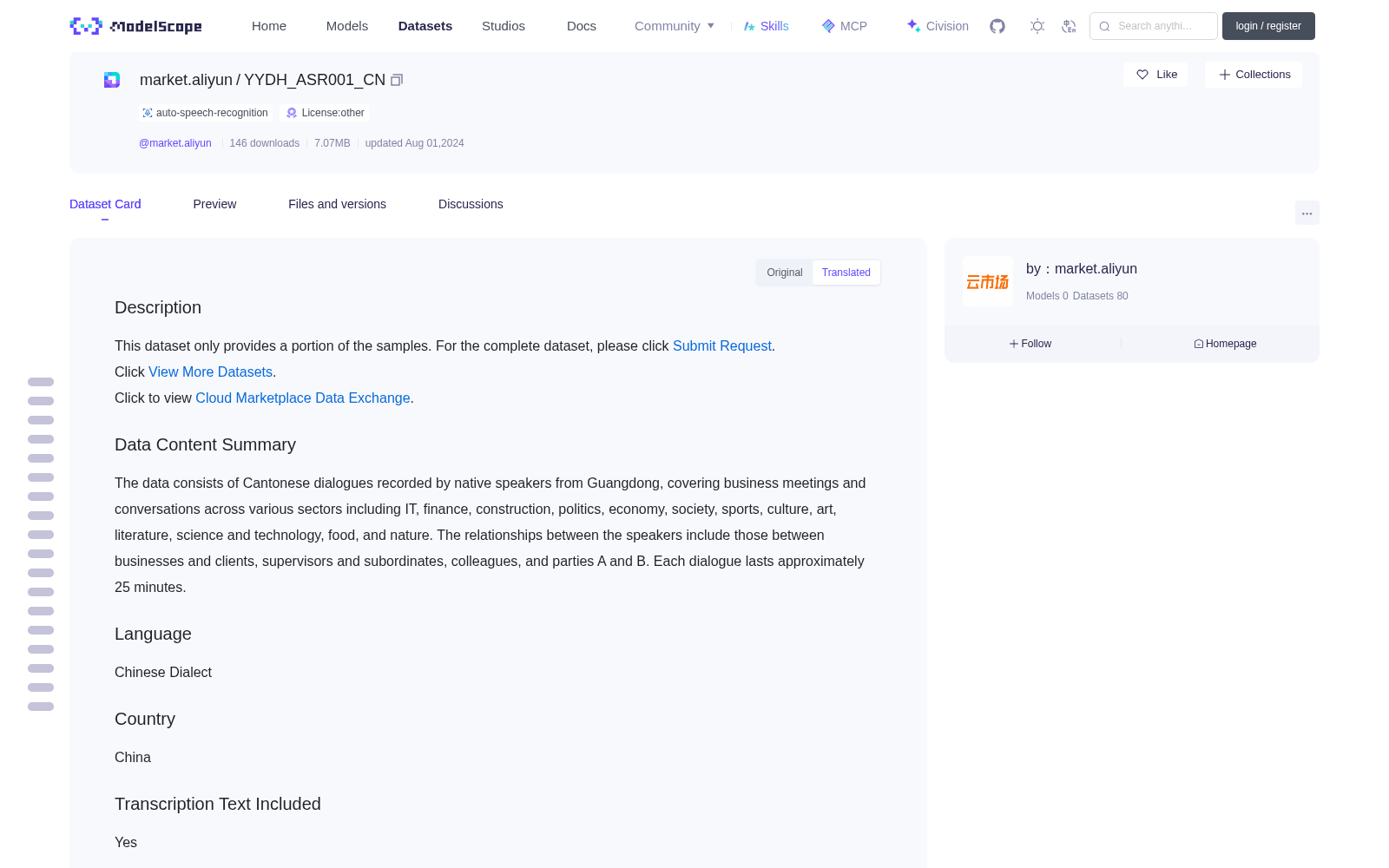Screen dimensions: 1389x868
Task: Open the Docs nav item
Action: (582, 26)
